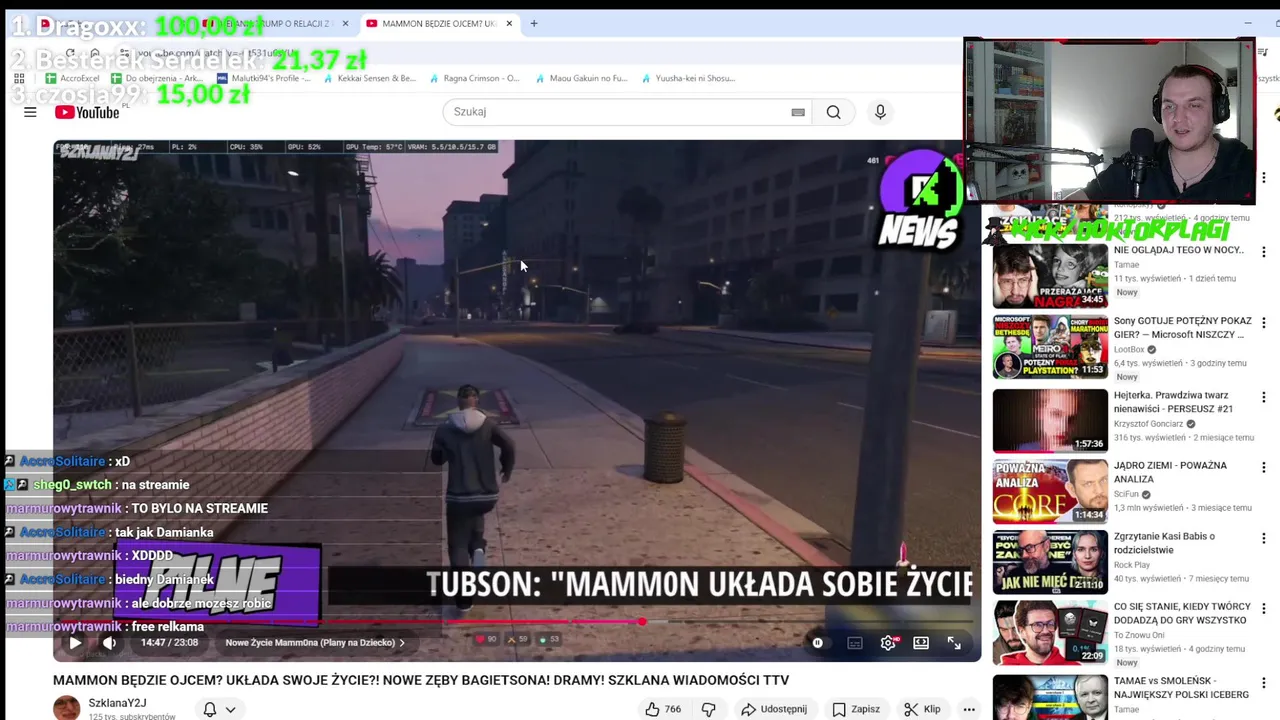The width and height of the screenshot is (1280, 720).
Task: Open the 'Ragna Crimson - O...' bookmark
Action: (474, 78)
